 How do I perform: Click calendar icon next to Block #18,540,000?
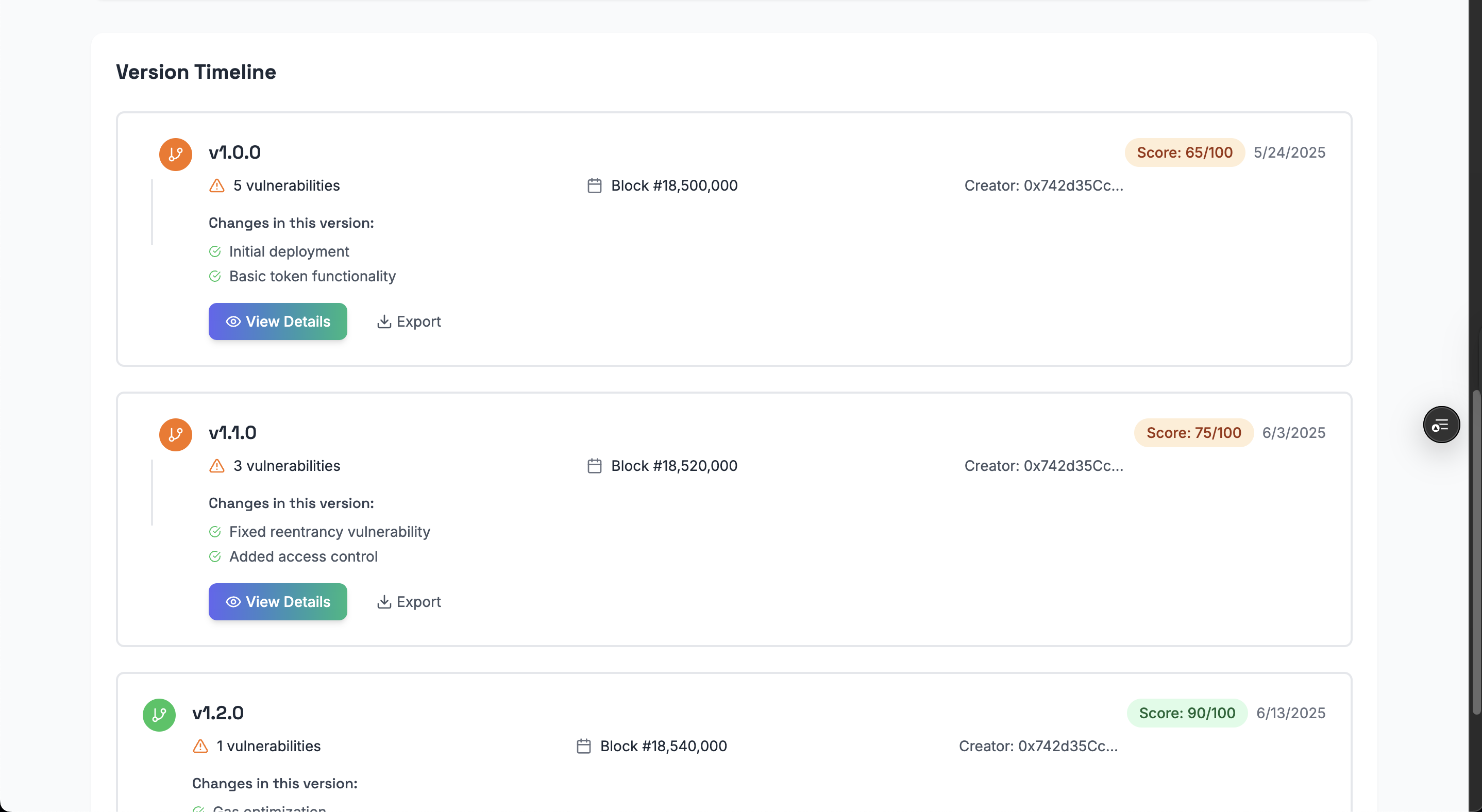tap(583, 746)
